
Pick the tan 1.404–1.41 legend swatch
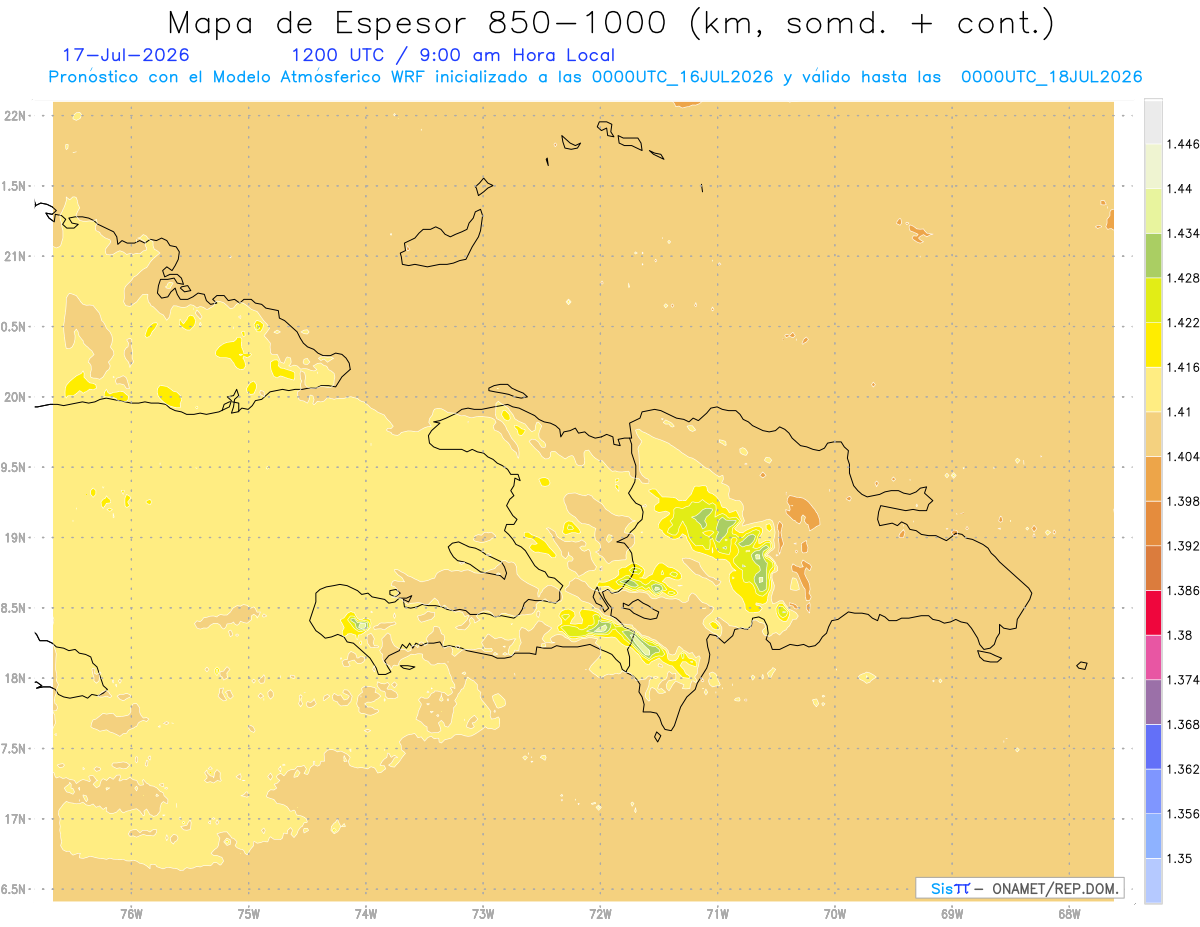tap(1153, 434)
